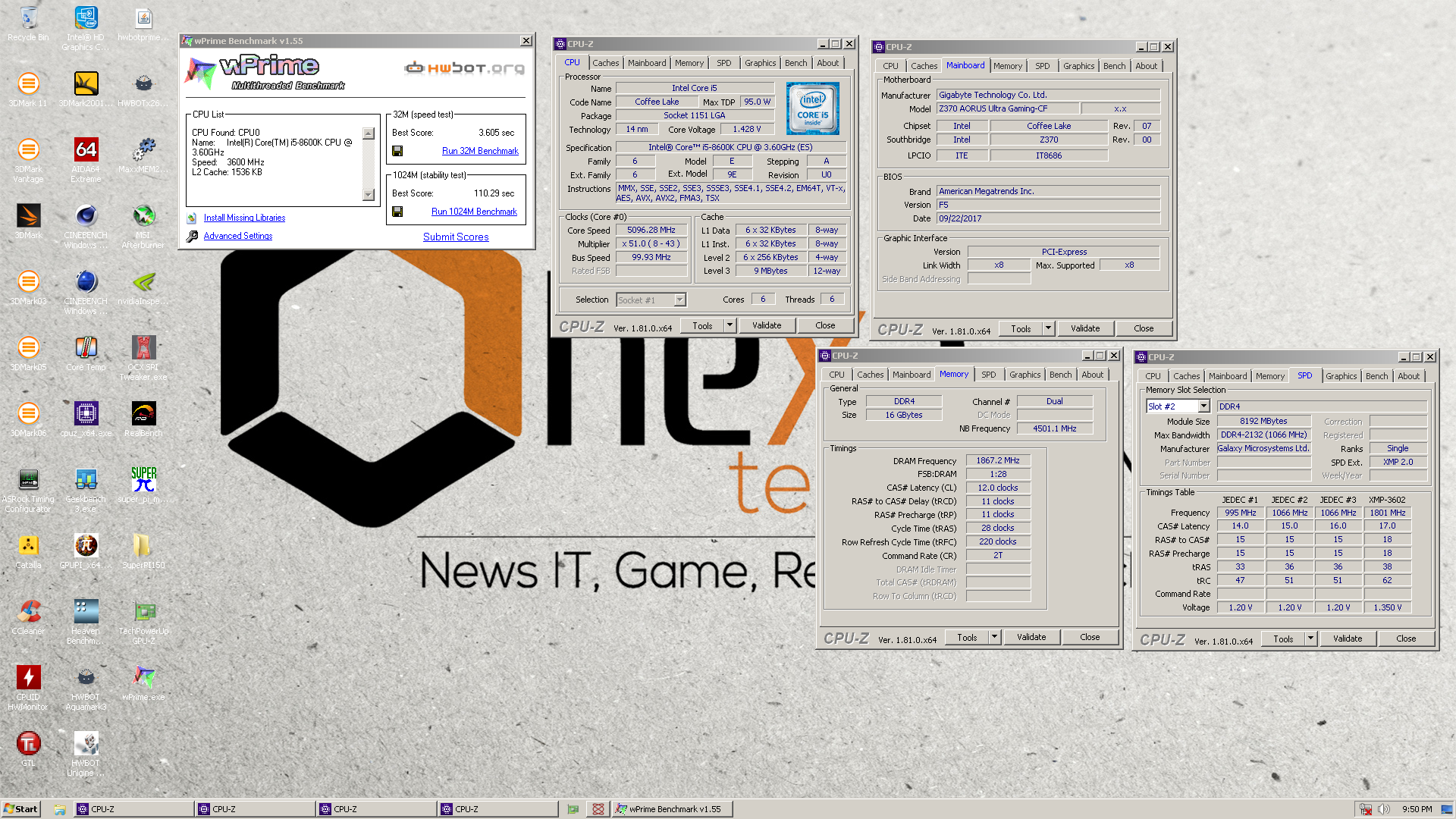
Task: Open MaxxMEM2 desktop icon
Action: pos(143,155)
